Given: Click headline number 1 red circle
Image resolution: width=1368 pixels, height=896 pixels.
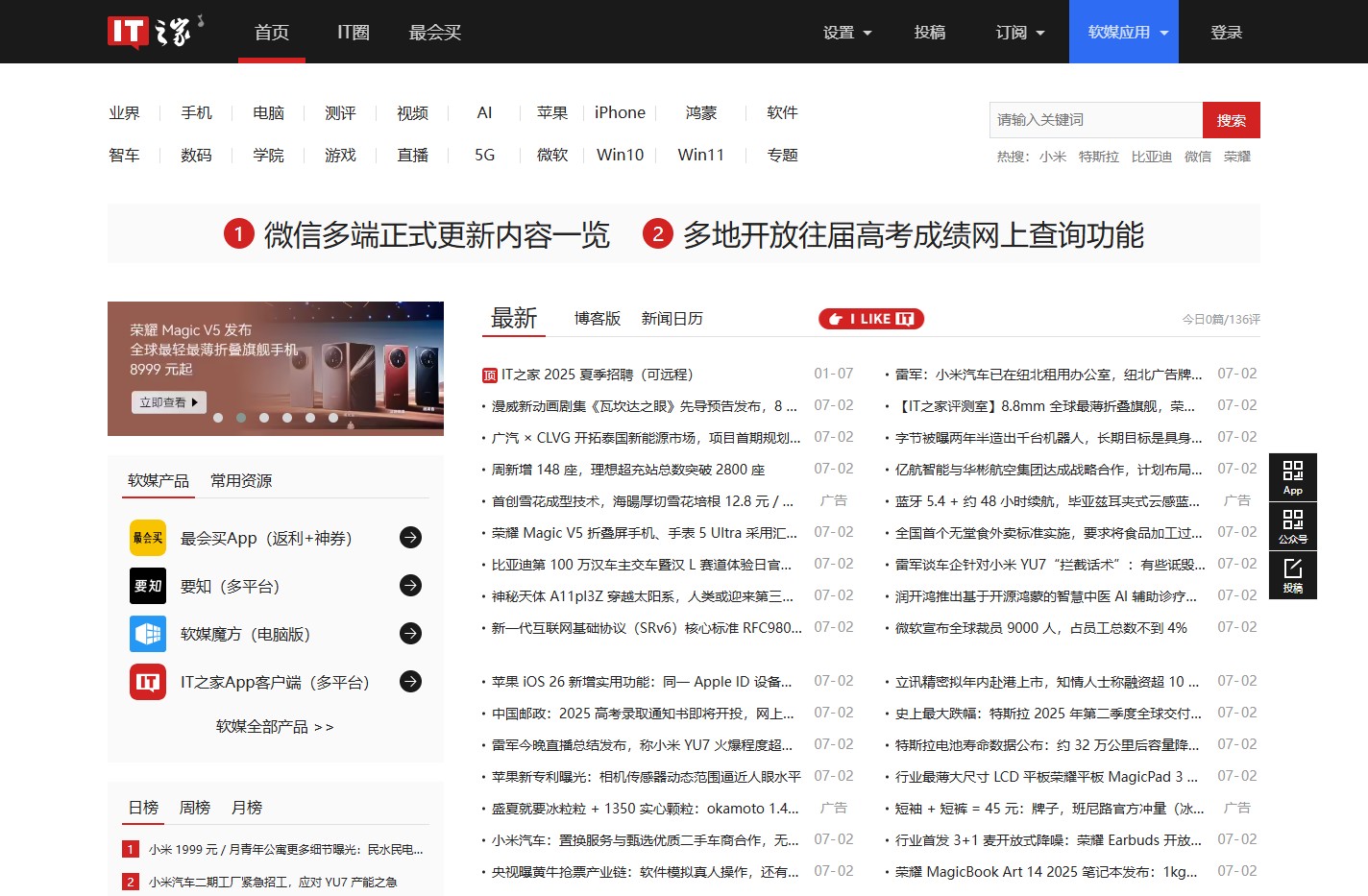Looking at the screenshot, I should coord(238,234).
